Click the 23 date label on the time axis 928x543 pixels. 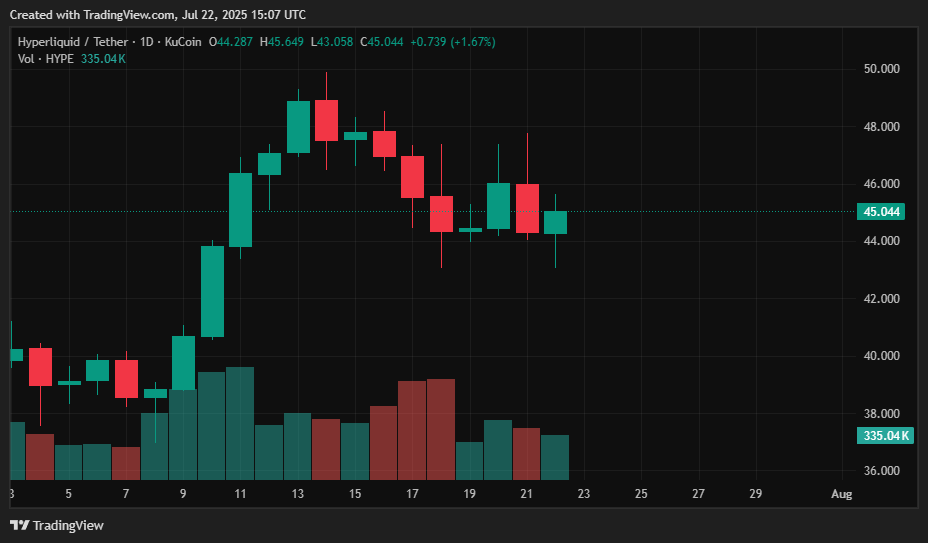584,494
